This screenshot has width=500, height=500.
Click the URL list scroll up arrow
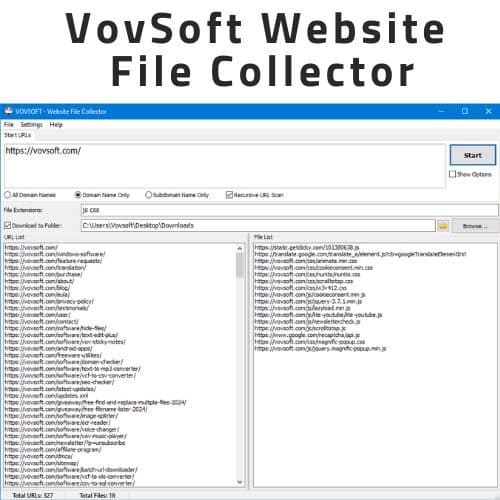(x=240, y=249)
